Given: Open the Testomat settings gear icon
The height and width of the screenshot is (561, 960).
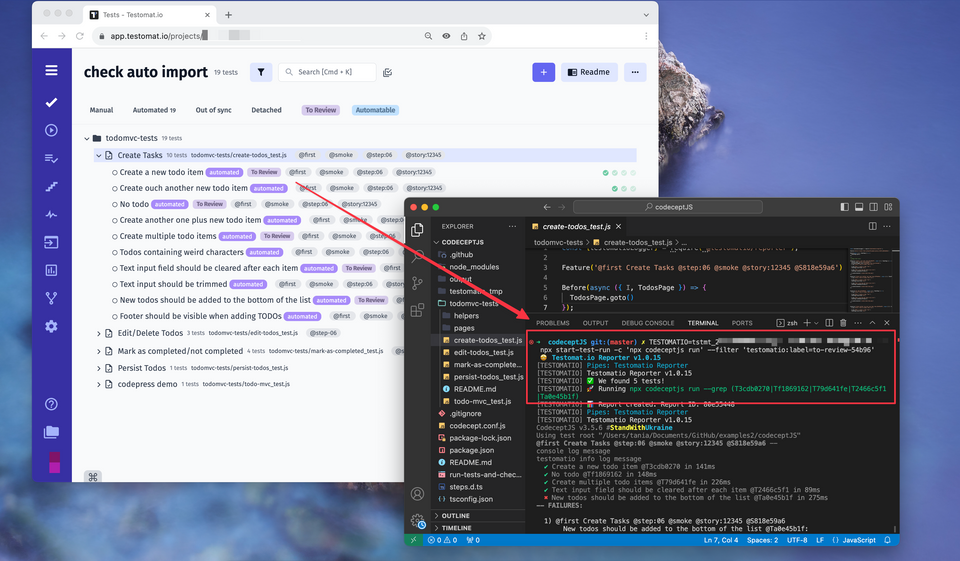Looking at the screenshot, I should click(x=51, y=326).
